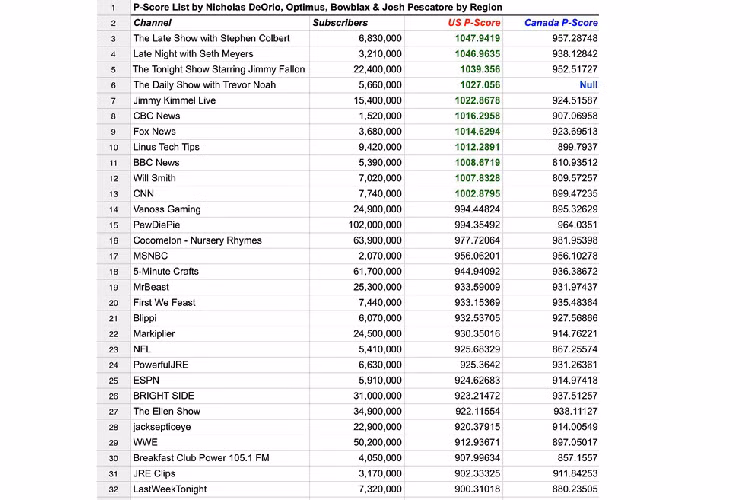Viewport: 750px width, 500px height.
Task: Click row number 14 header
Action: click(114, 209)
